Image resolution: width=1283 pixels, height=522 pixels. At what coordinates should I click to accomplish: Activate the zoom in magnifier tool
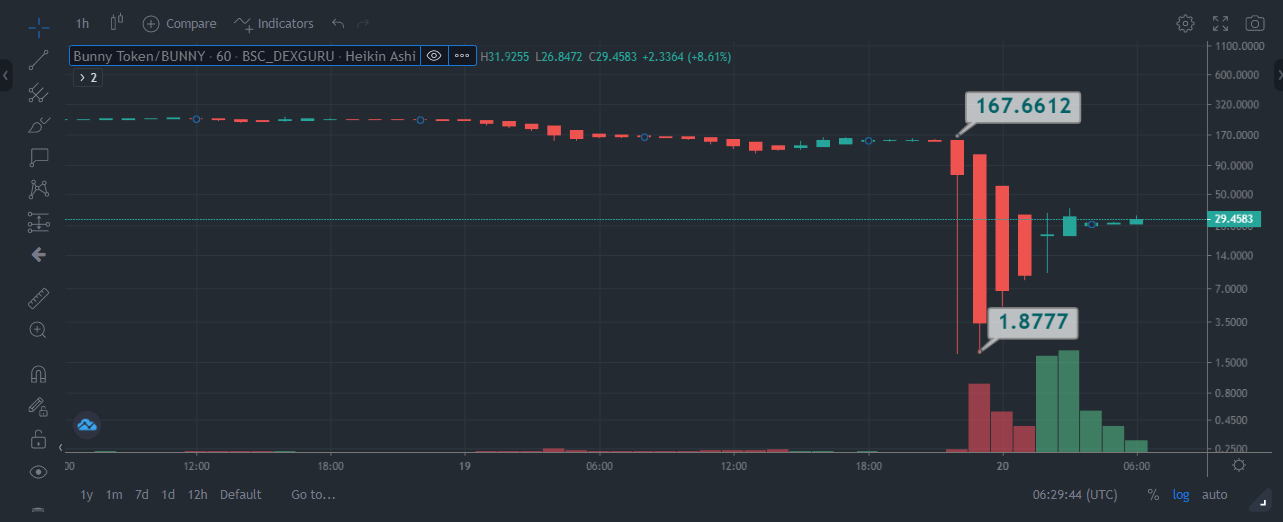(x=38, y=329)
